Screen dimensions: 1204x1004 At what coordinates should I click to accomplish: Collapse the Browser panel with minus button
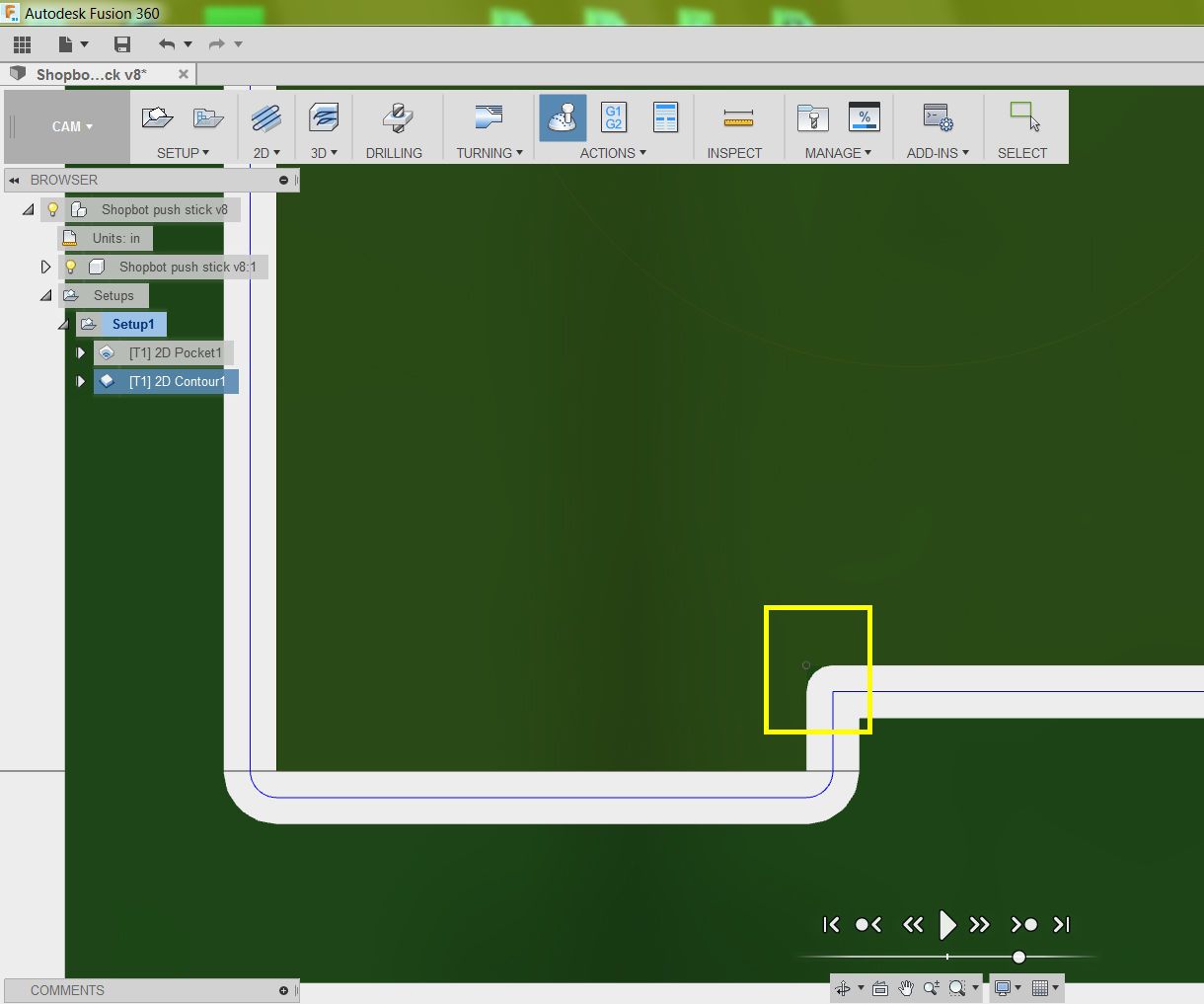click(283, 181)
